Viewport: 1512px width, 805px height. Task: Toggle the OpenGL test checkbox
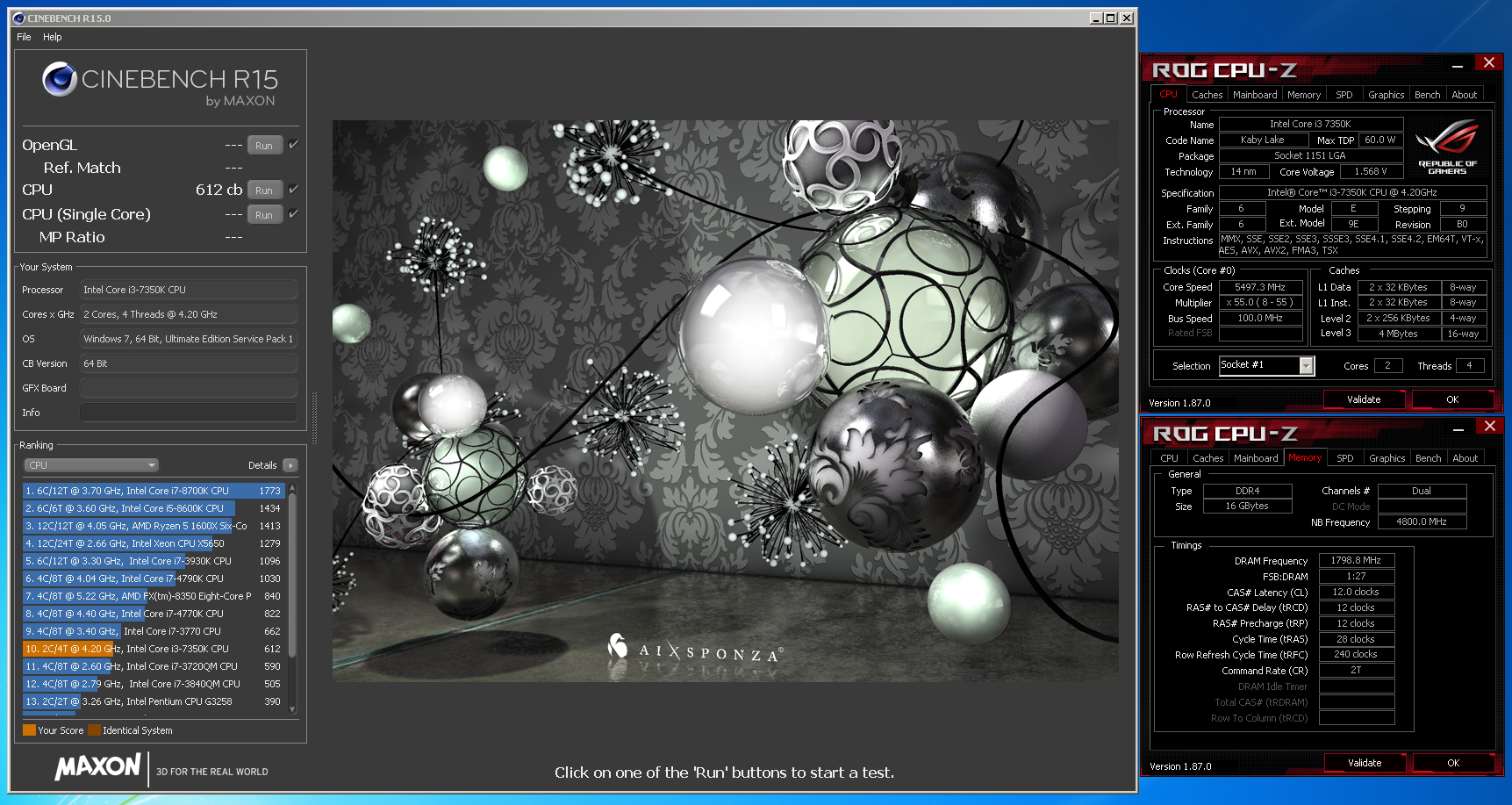(x=293, y=145)
